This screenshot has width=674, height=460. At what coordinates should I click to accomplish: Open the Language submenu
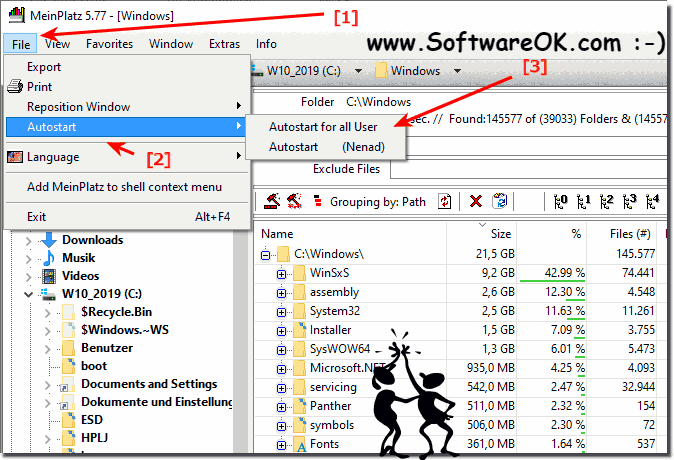[127, 157]
